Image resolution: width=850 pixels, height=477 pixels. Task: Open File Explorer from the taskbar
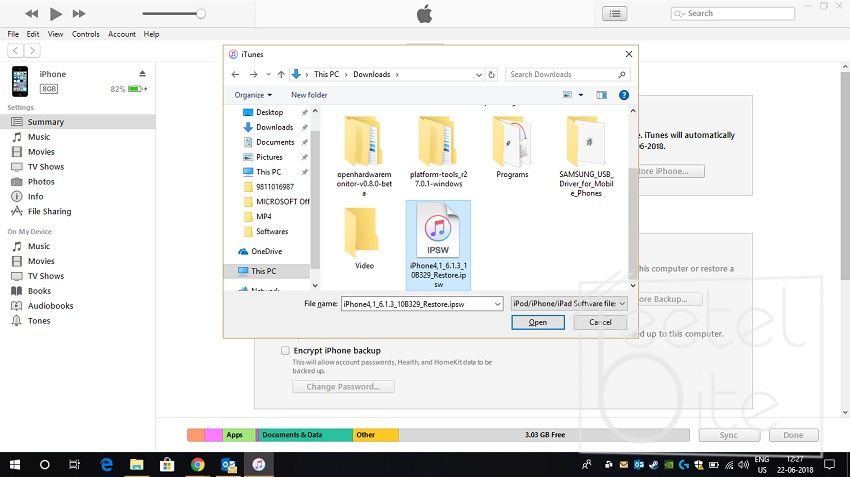click(137, 465)
